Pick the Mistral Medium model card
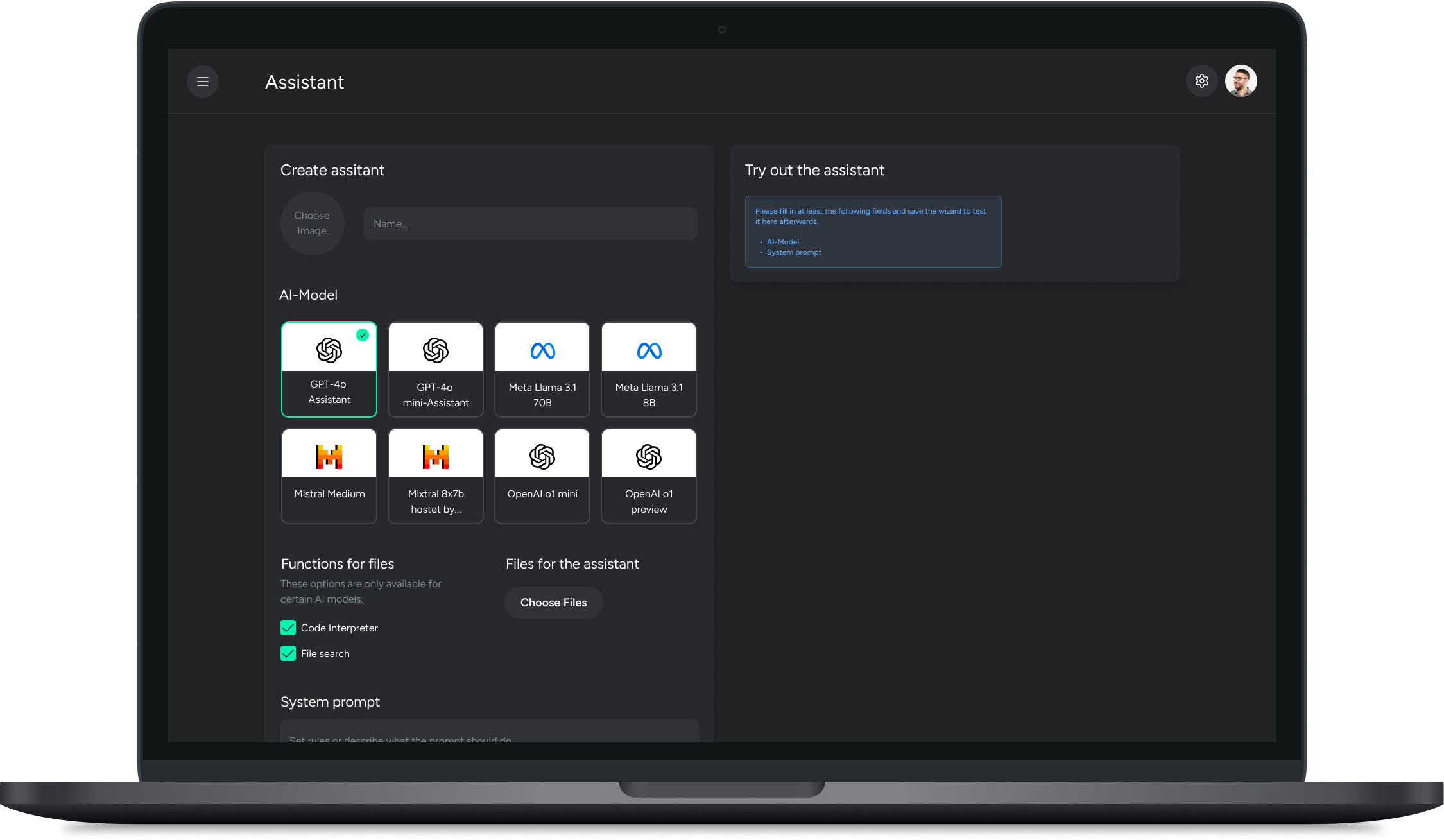The width and height of the screenshot is (1444, 840). pos(329,476)
